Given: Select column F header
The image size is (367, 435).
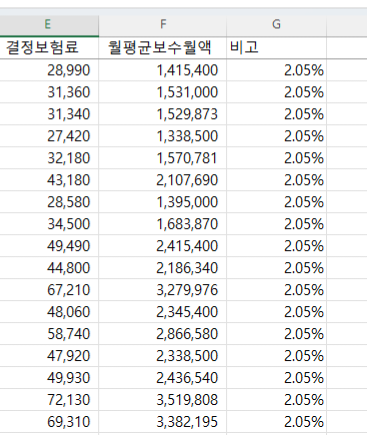Looking at the screenshot, I should (163, 25).
